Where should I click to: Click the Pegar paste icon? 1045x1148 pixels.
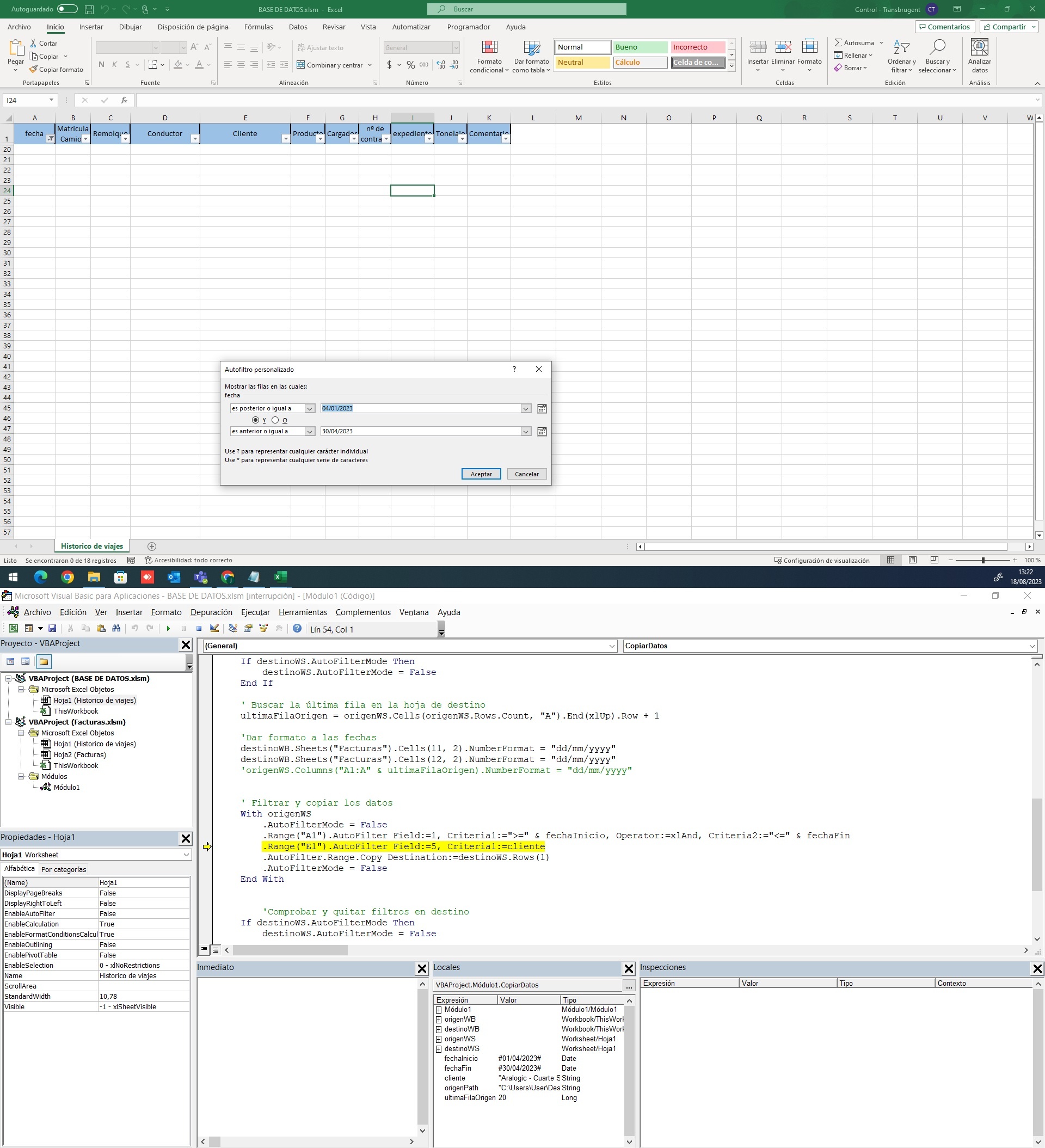(x=16, y=47)
